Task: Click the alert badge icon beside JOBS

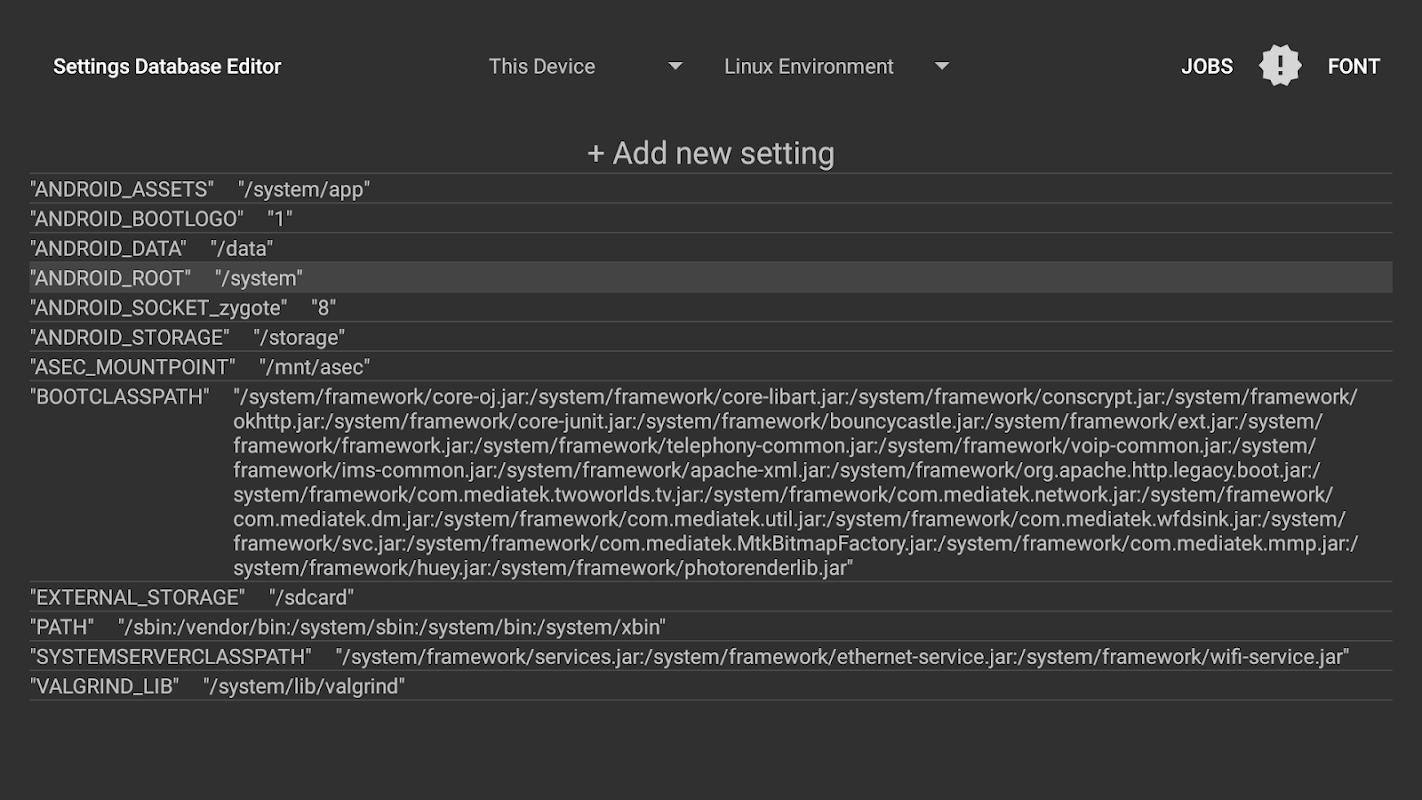Action: pos(1280,66)
